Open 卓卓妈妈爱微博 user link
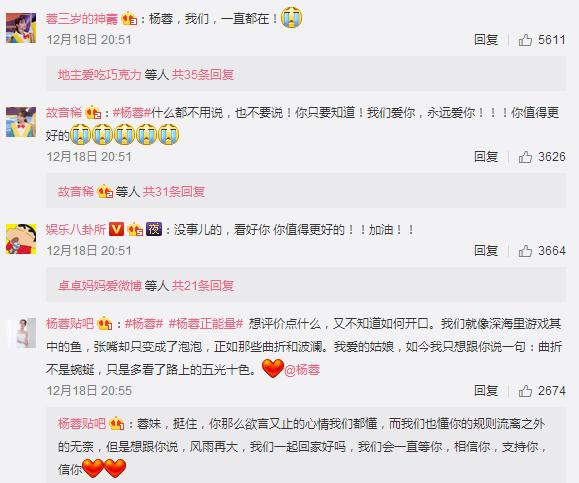Viewport: 579px width, 483px height. click(100, 285)
